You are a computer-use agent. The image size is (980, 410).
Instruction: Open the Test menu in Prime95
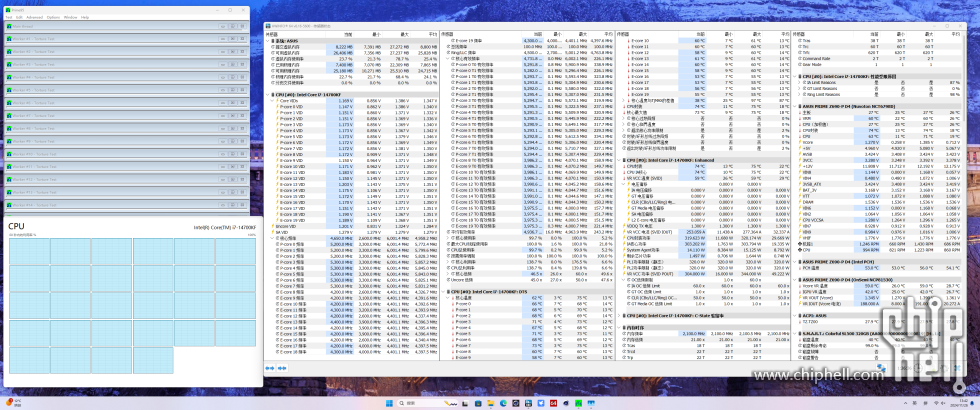(9, 17)
